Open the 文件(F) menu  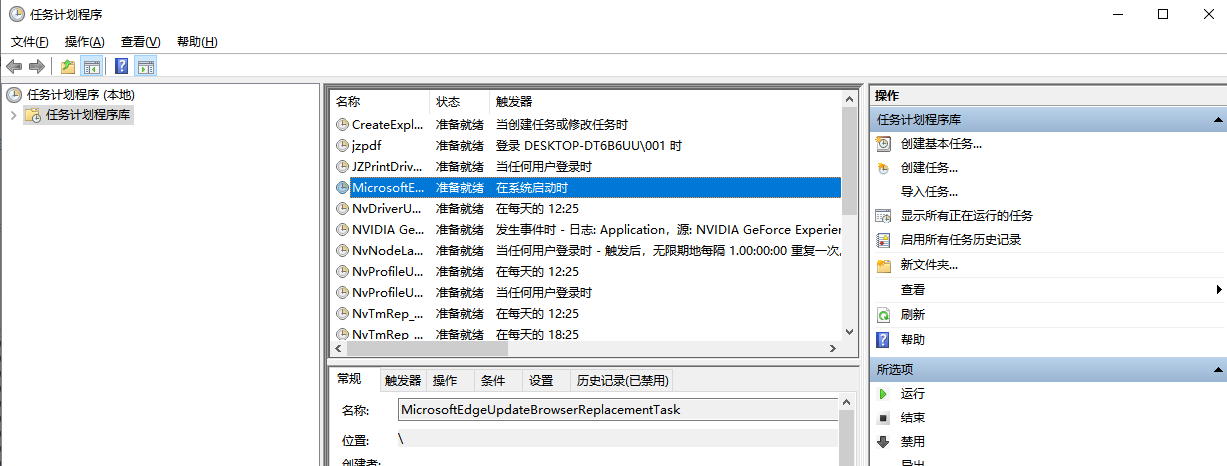30,42
